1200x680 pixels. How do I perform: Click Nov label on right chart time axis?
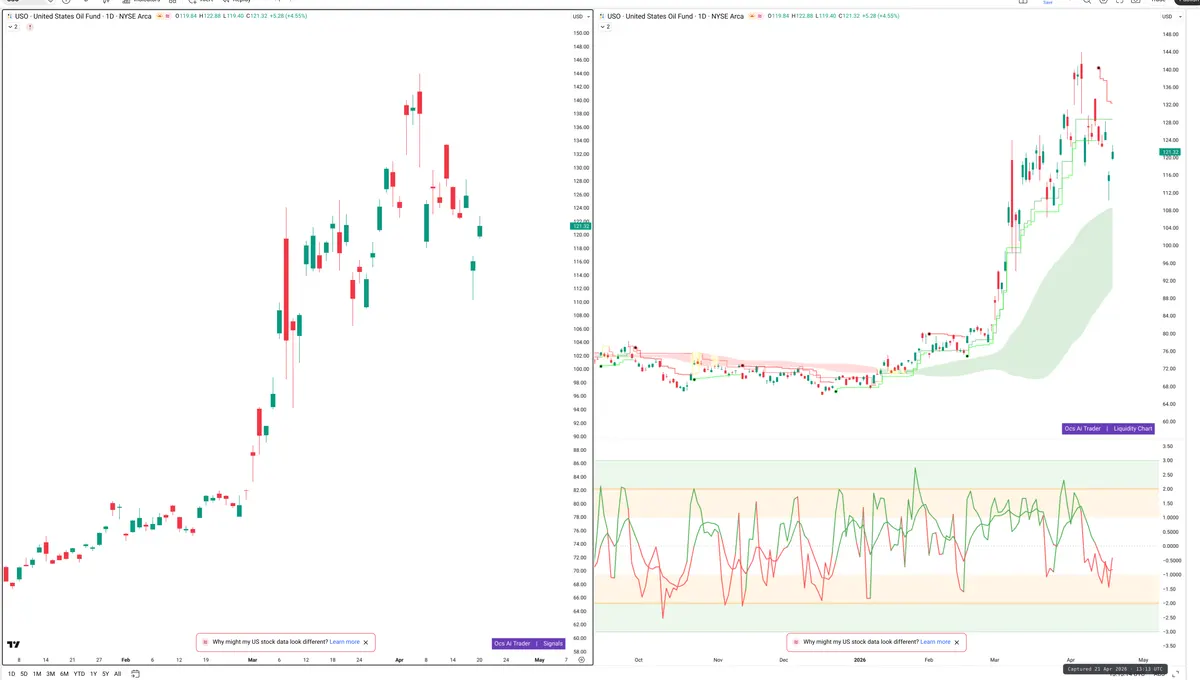tap(717, 660)
